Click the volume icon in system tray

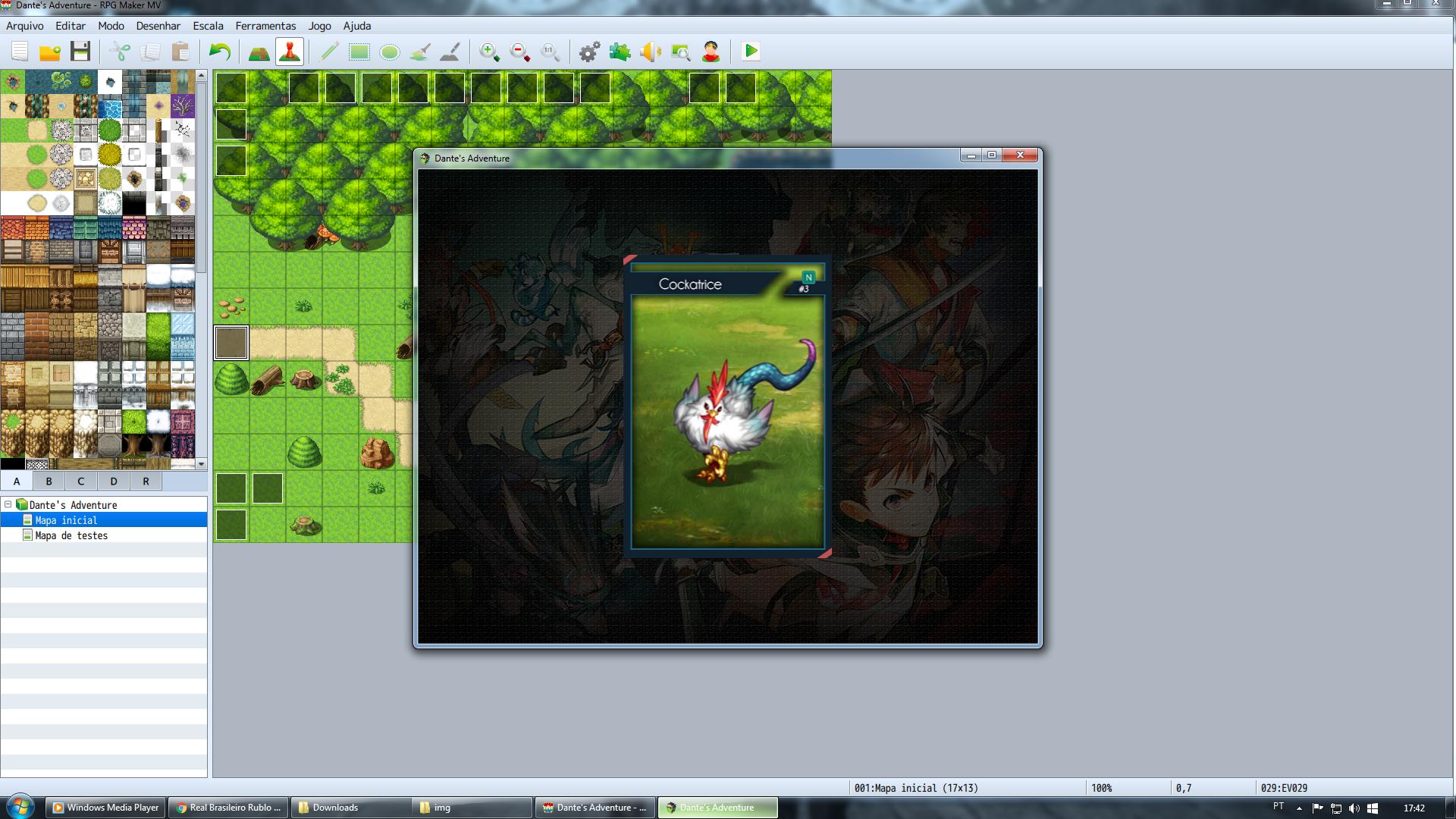[1354, 808]
